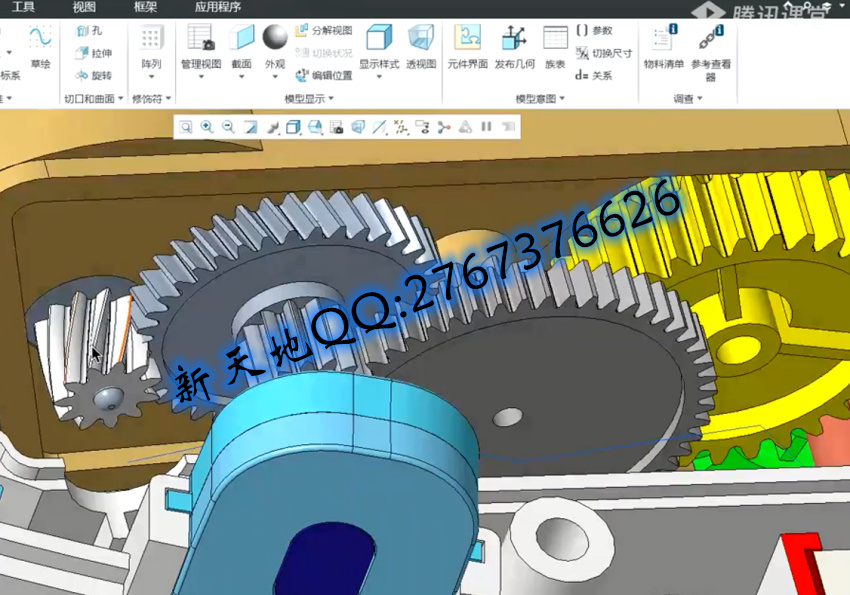Switch to the 应用程序 tab
The image size is (850, 595).
tap(218, 7)
